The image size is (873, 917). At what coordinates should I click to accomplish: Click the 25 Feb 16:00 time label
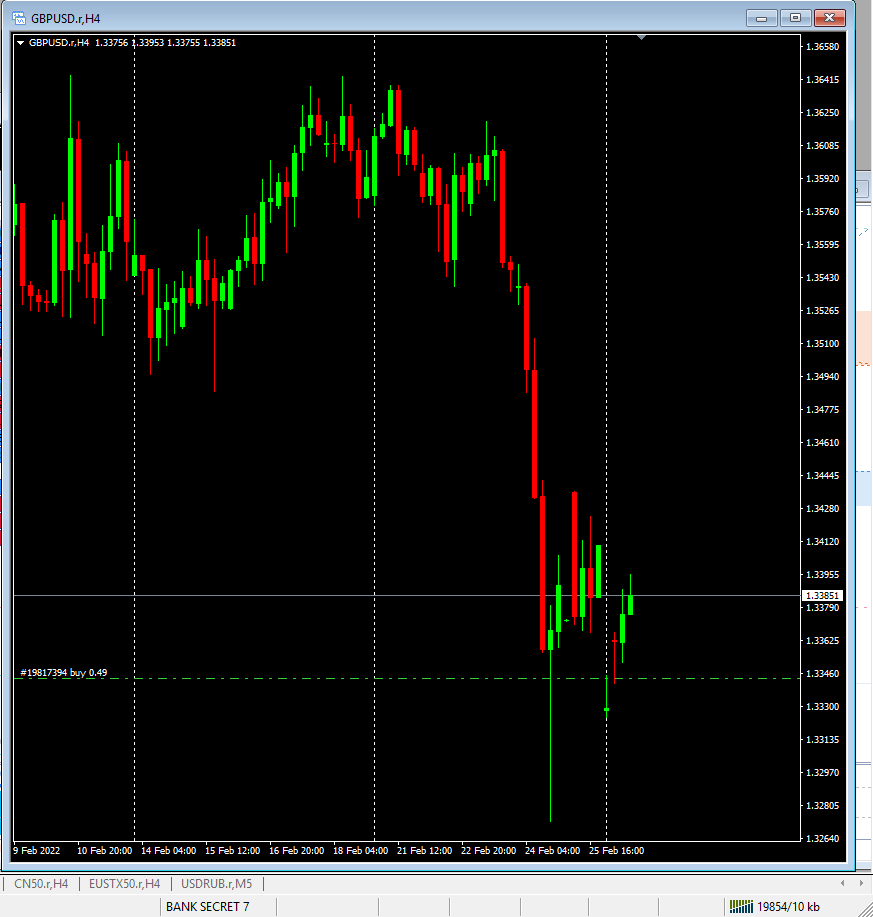click(616, 850)
